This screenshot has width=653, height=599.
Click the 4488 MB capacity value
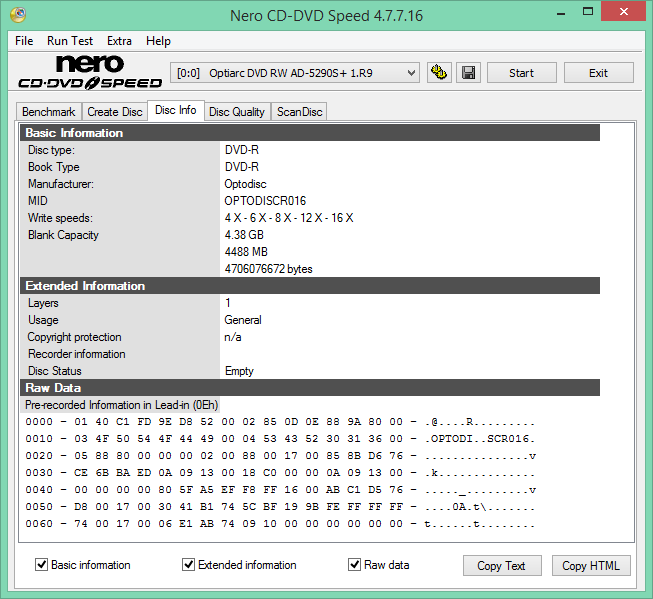pyautogui.click(x=246, y=252)
